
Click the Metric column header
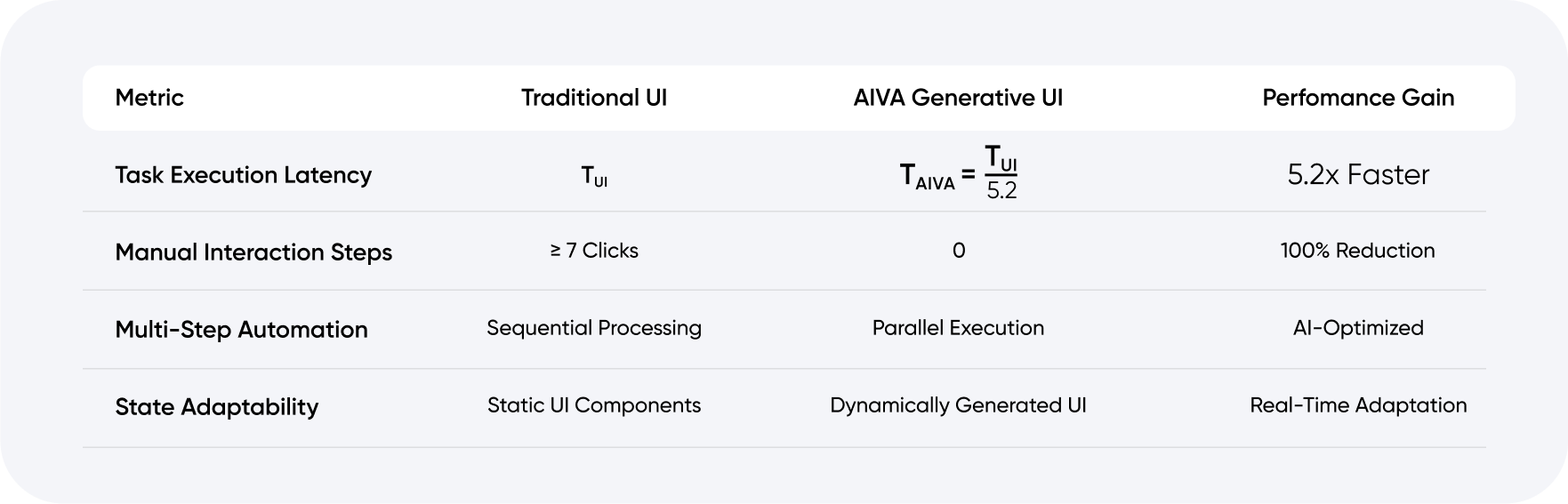(149, 98)
